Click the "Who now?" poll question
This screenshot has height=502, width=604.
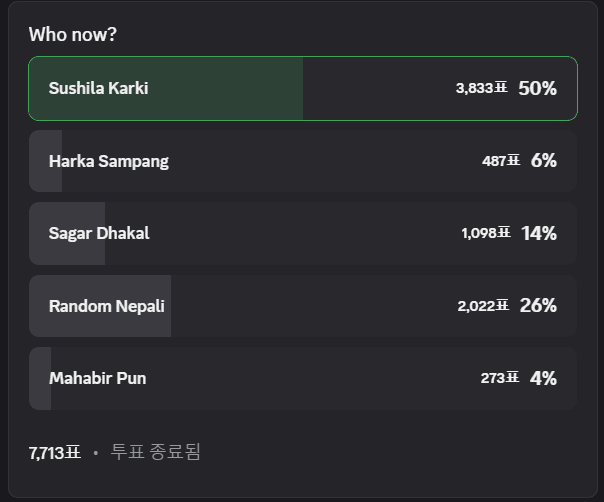(72, 34)
